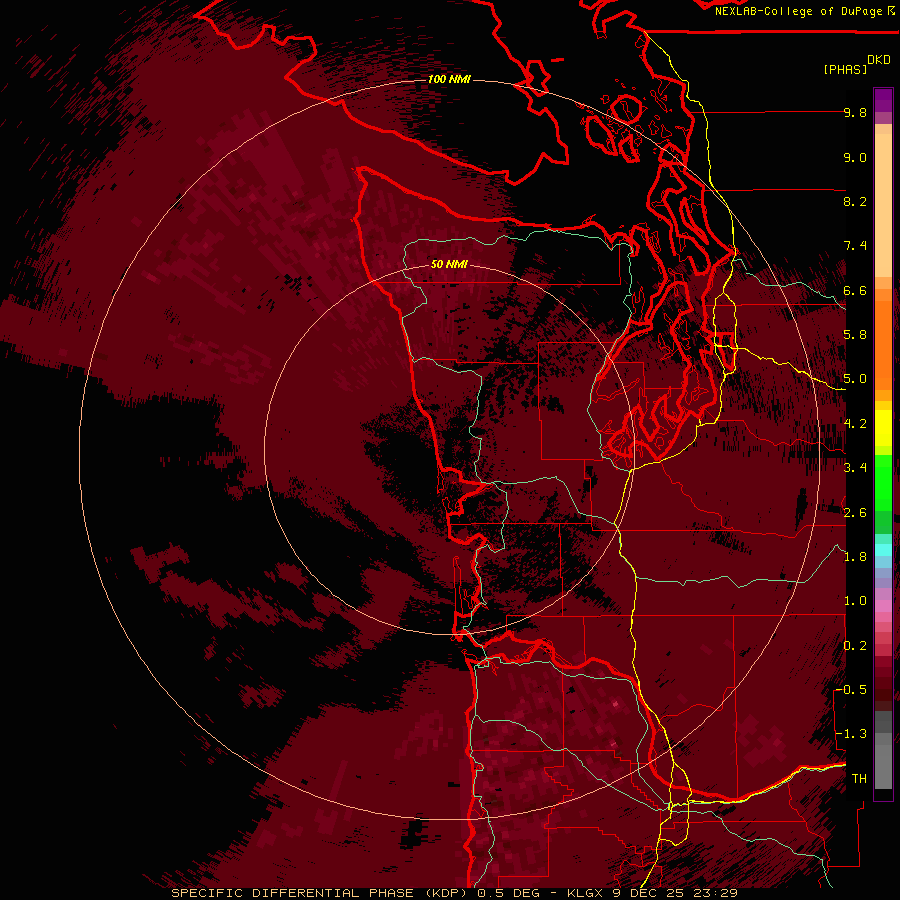
Task: Click the 50 NMI range ring label
Action: [x=449, y=265]
